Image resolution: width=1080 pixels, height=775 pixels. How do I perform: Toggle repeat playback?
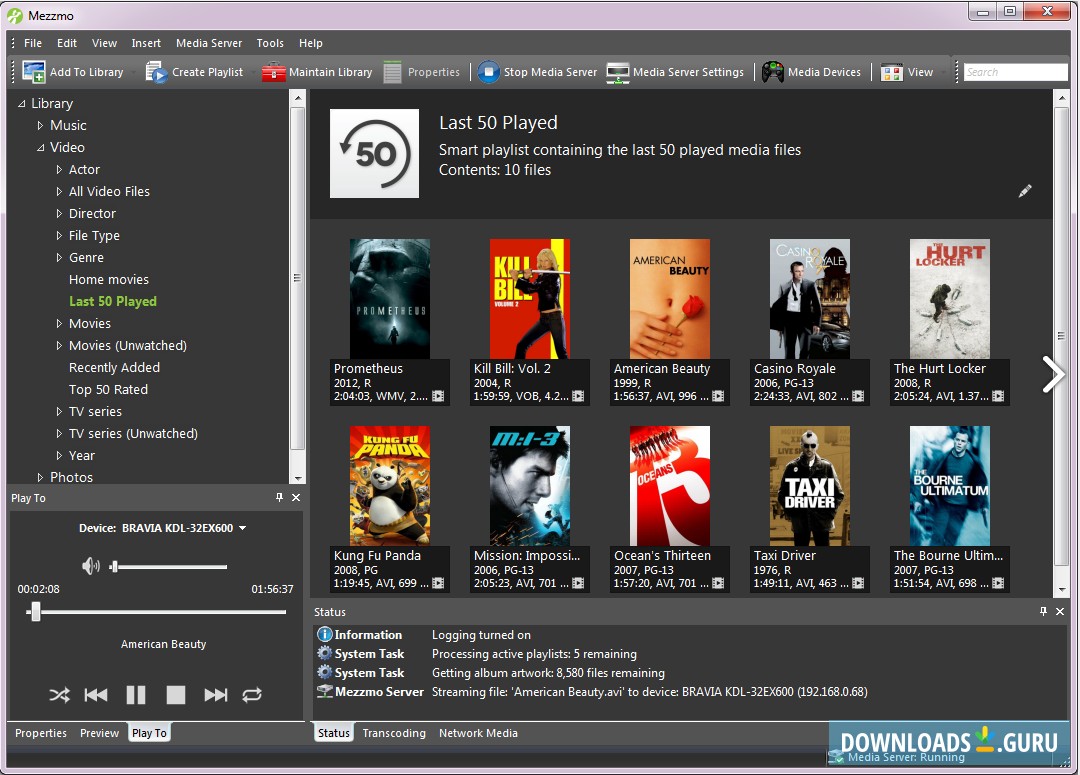pyautogui.click(x=252, y=695)
